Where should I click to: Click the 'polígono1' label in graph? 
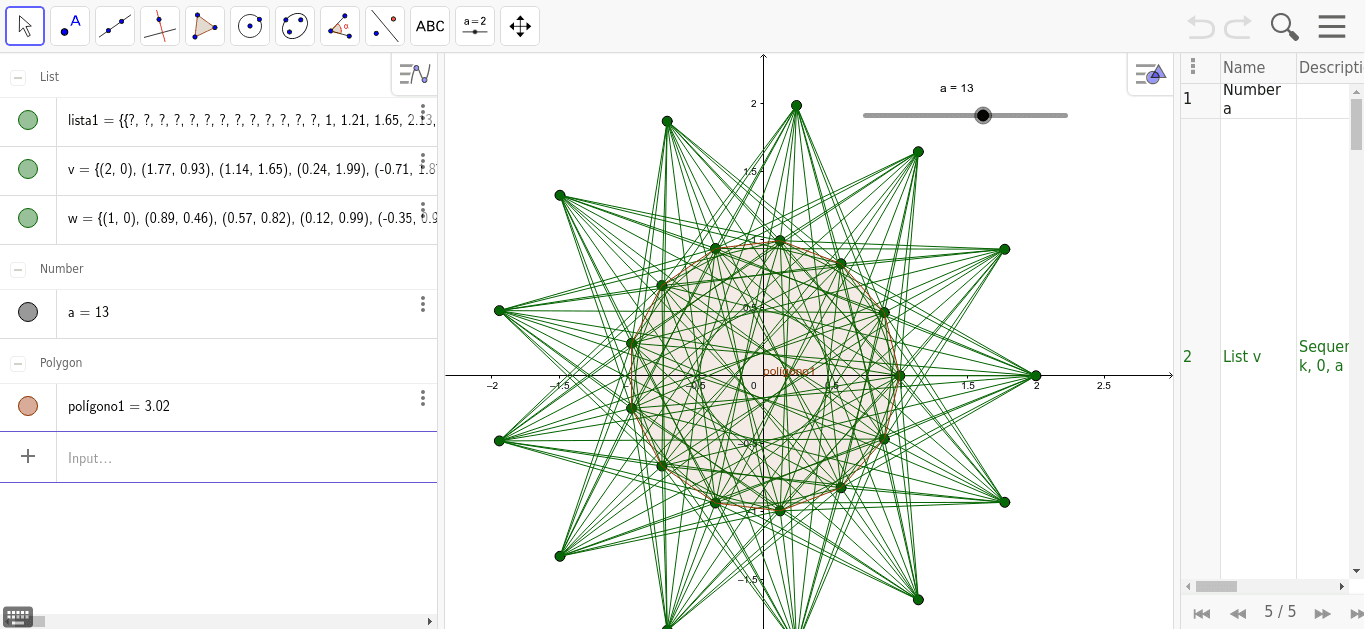click(x=789, y=371)
